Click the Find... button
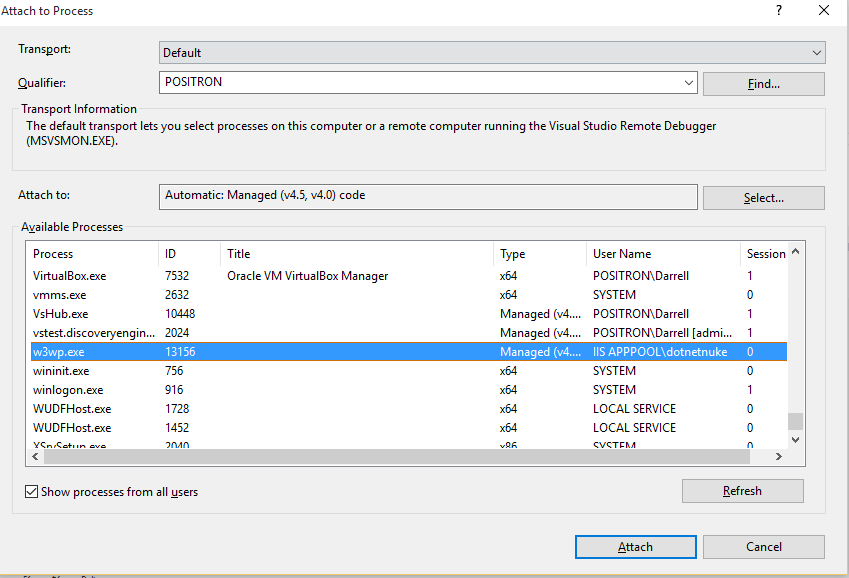The height and width of the screenshot is (578, 849). (763, 84)
